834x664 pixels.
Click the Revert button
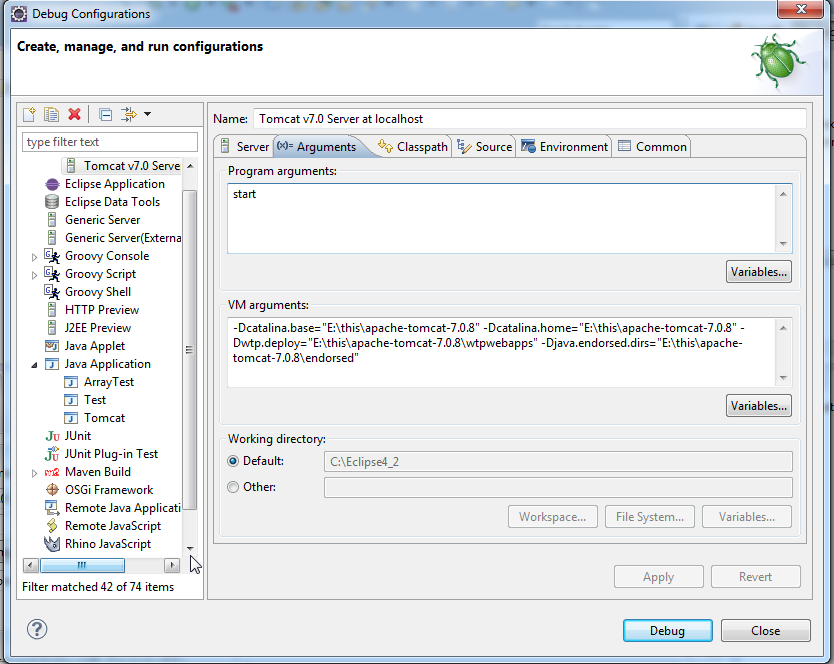coord(755,577)
